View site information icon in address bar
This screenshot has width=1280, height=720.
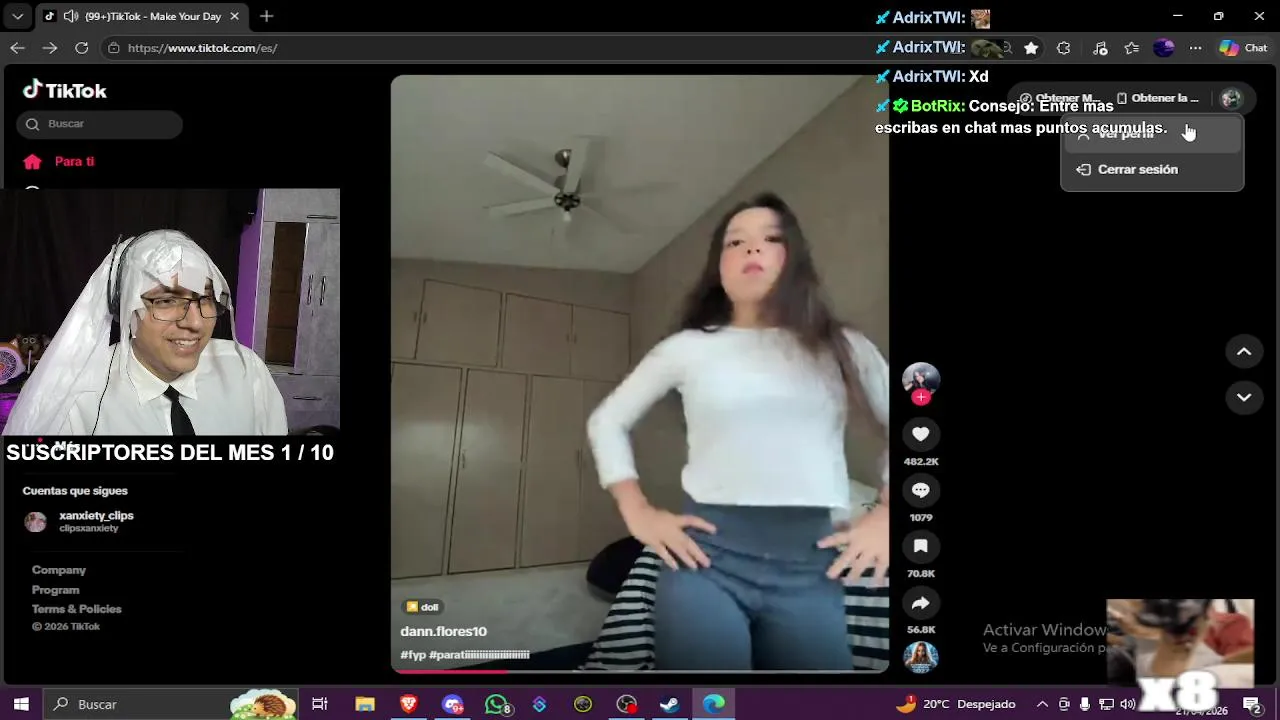pyautogui.click(x=114, y=48)
